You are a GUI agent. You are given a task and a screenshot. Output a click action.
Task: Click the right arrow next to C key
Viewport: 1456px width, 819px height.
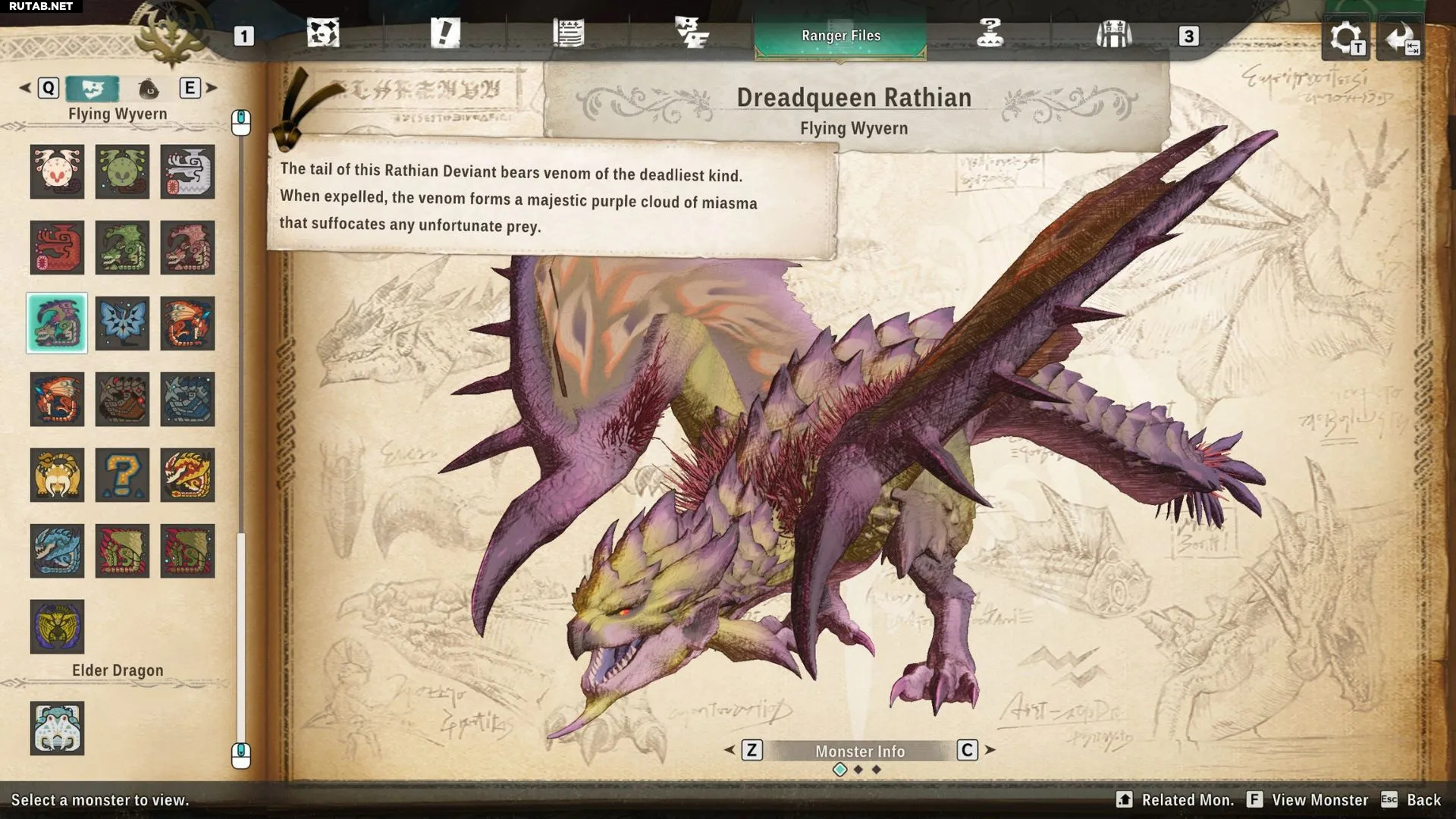point(990,750)
